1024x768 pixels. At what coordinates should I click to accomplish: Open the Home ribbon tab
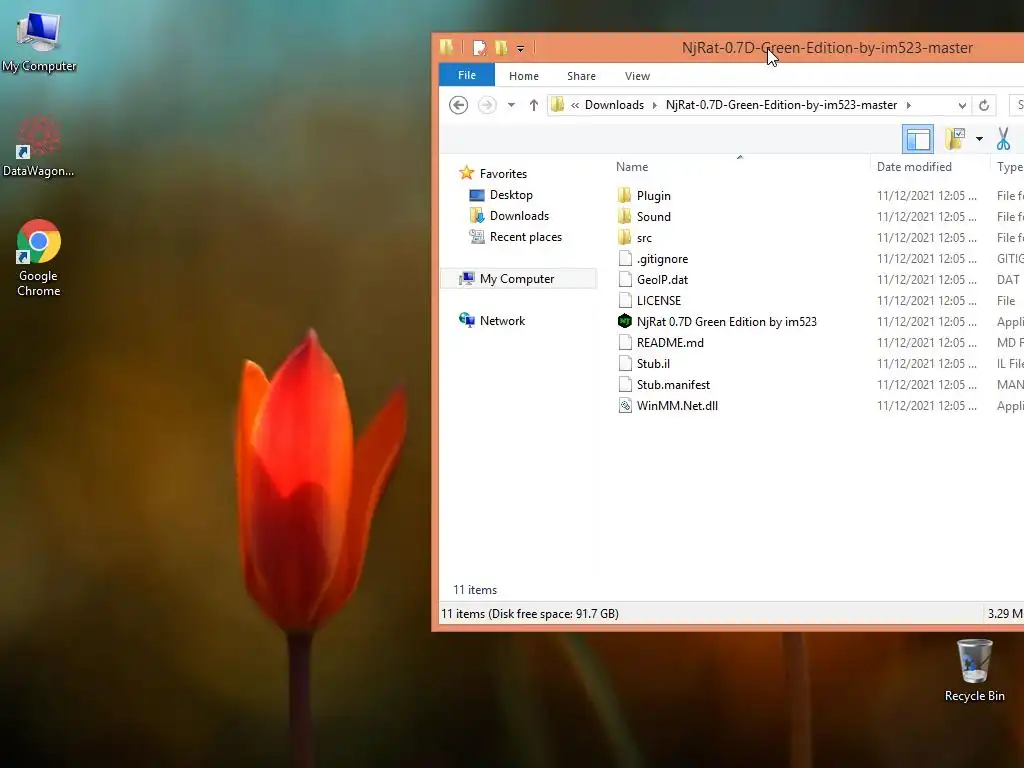pyautogui.click(x=524, y=76)
